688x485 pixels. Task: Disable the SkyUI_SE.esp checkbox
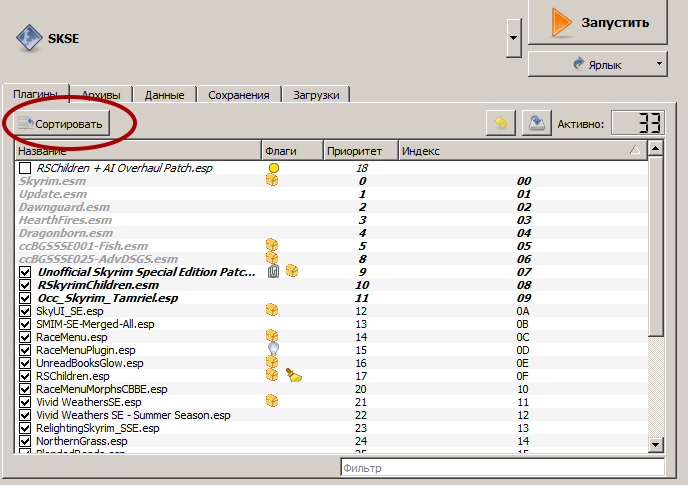point(25,311)
